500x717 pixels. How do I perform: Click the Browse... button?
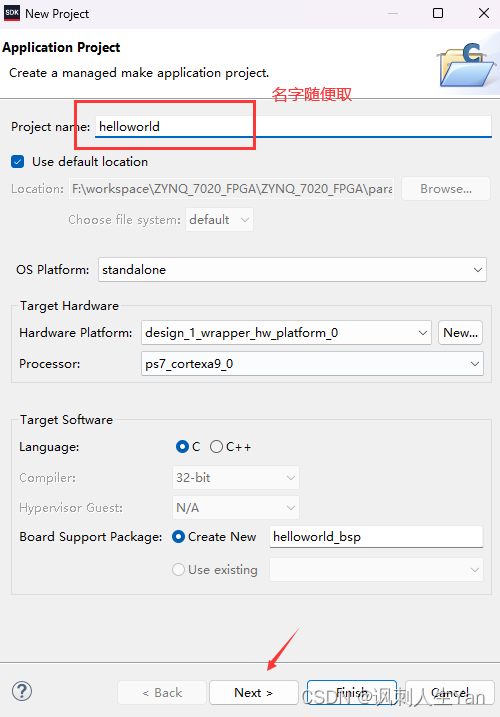click(x=446, y=188)
